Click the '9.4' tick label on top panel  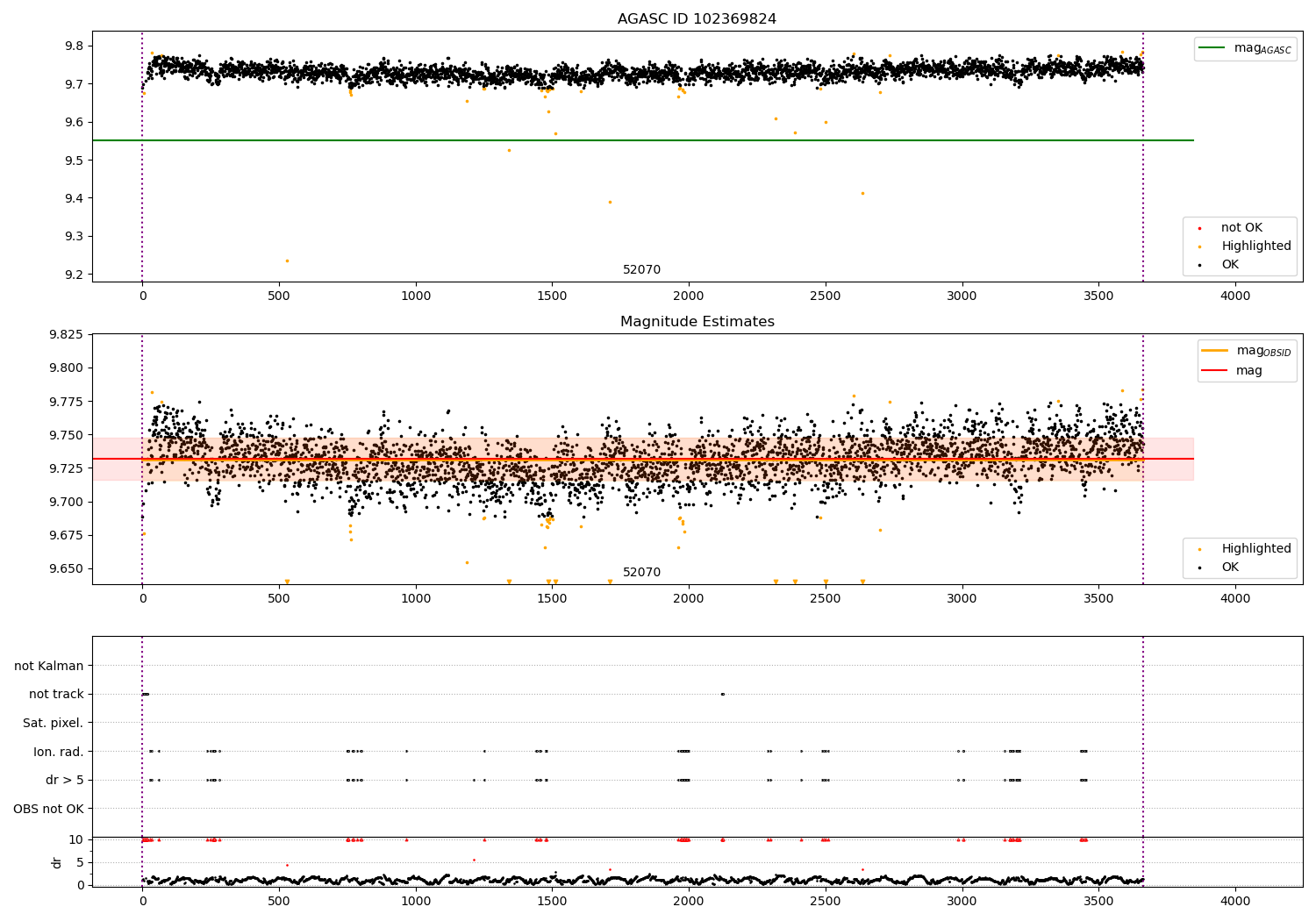[74, 198]
